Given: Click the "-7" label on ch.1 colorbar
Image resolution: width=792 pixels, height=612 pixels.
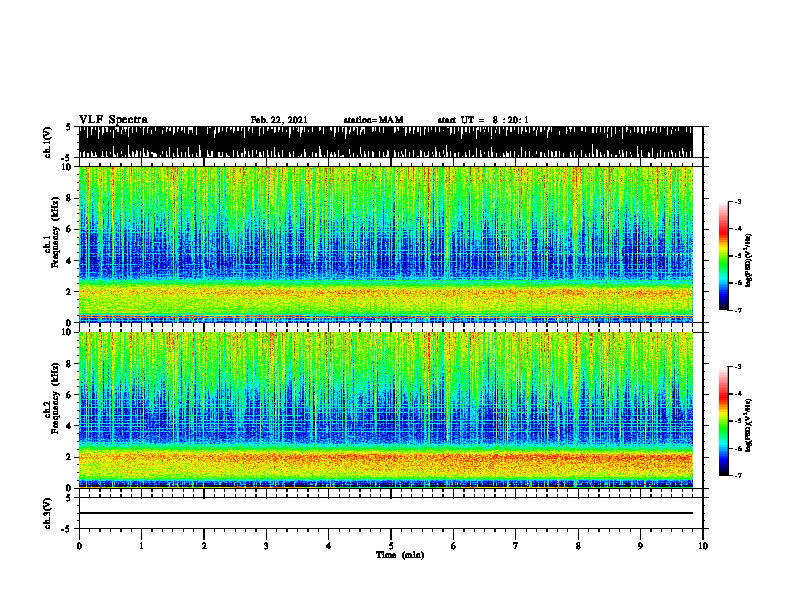Looking at the screenshot, I should pos(737,310).
